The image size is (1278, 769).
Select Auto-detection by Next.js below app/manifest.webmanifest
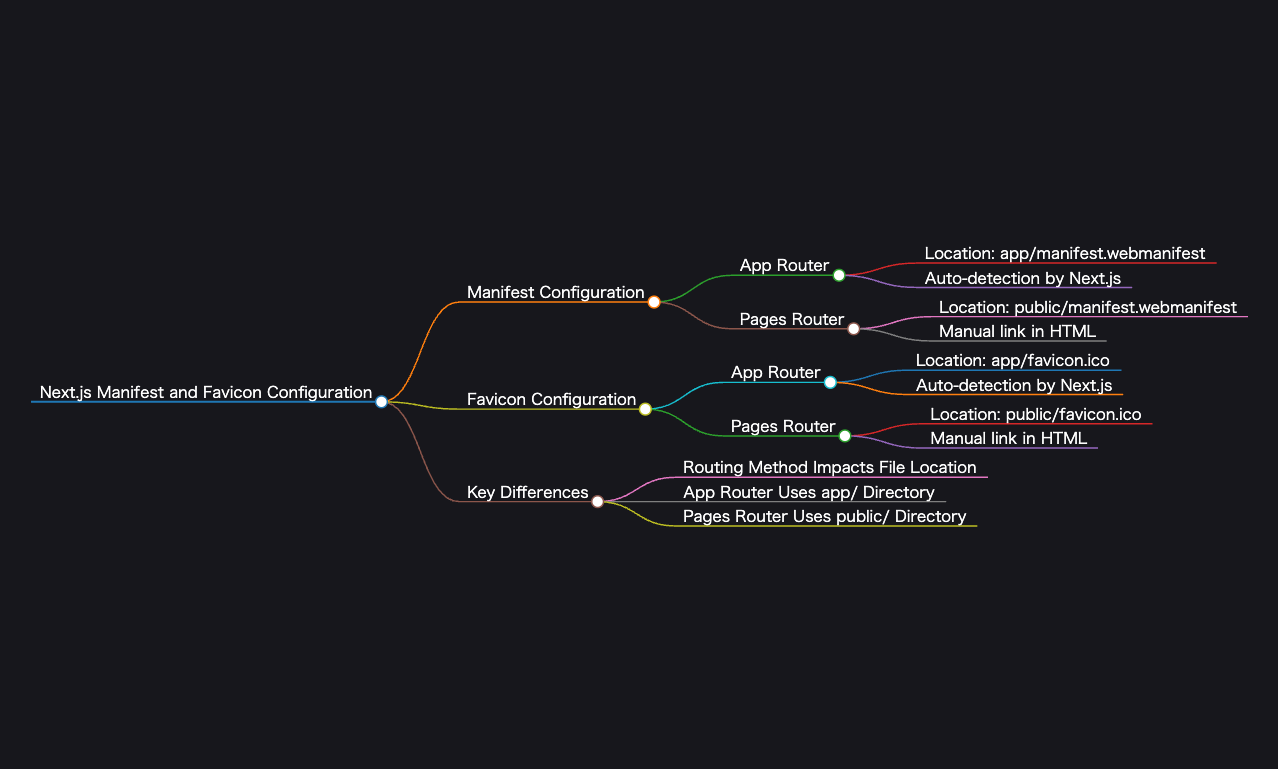tap(1023, 278)
